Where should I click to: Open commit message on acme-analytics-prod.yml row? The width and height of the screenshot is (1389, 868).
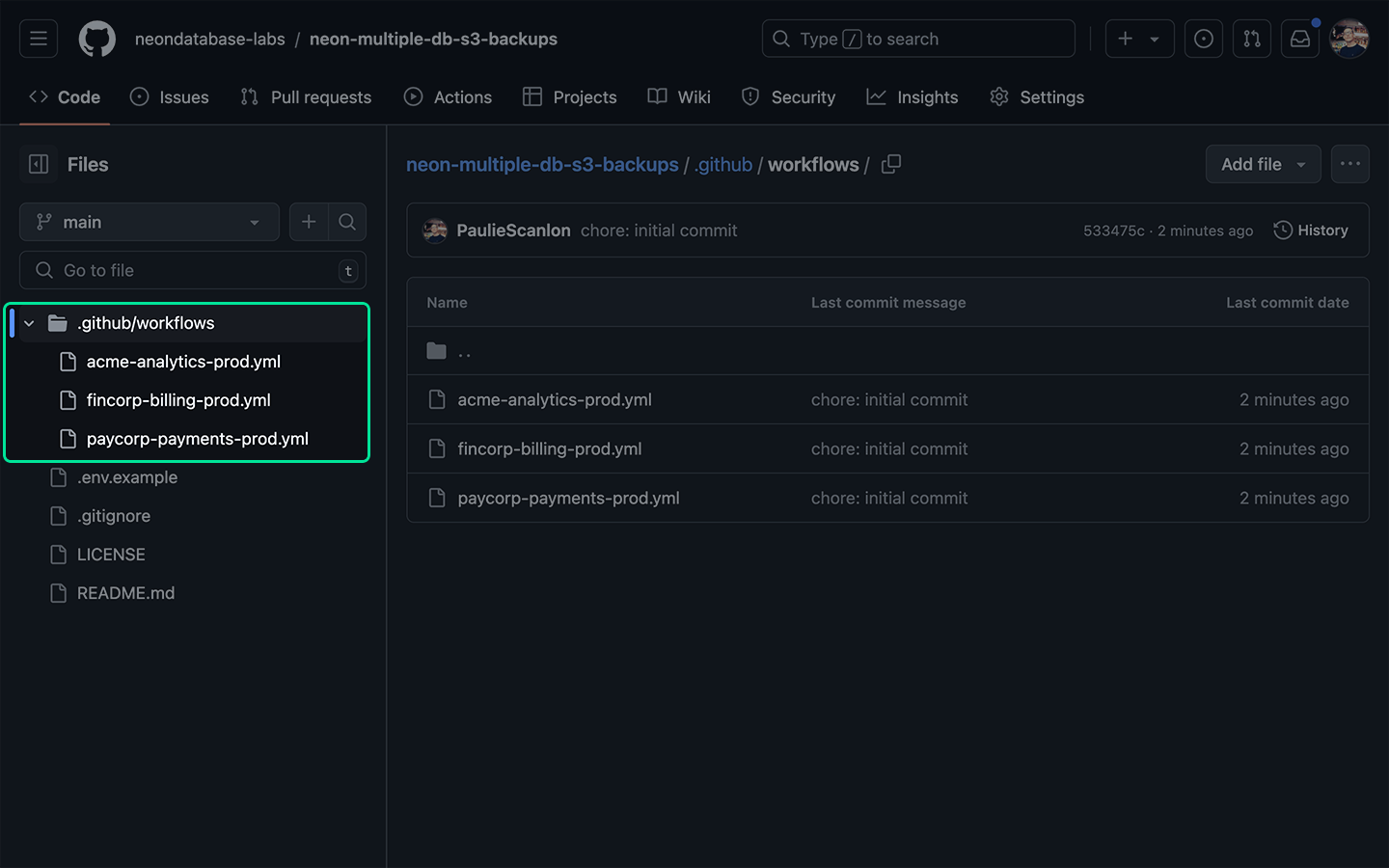[889, 399]
